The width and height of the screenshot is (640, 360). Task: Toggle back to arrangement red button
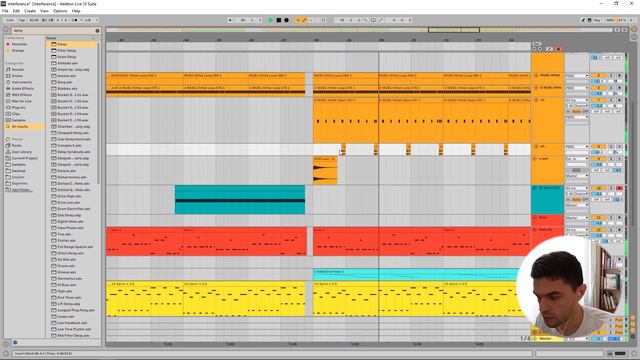(x=558, y=49)
